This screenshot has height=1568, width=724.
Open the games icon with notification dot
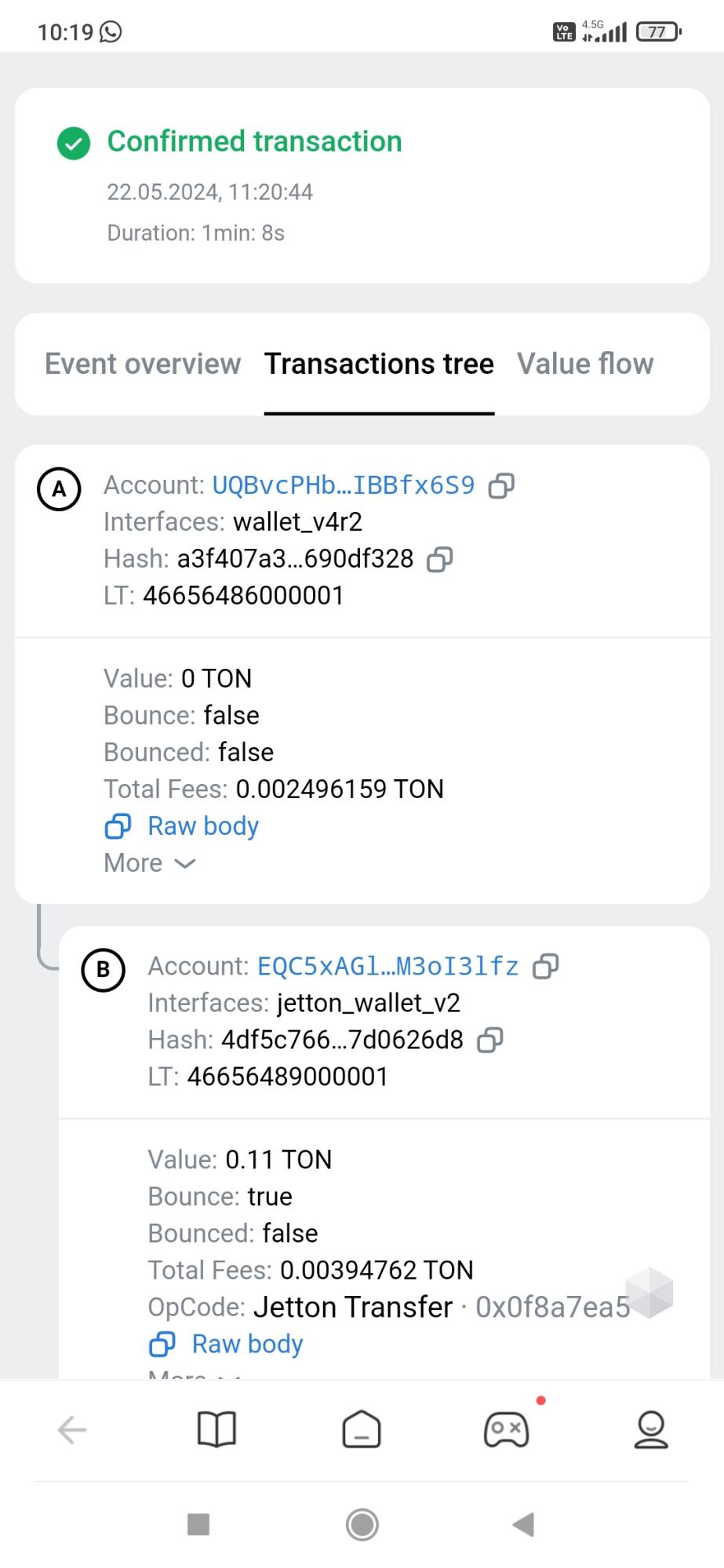[507, 1428]
